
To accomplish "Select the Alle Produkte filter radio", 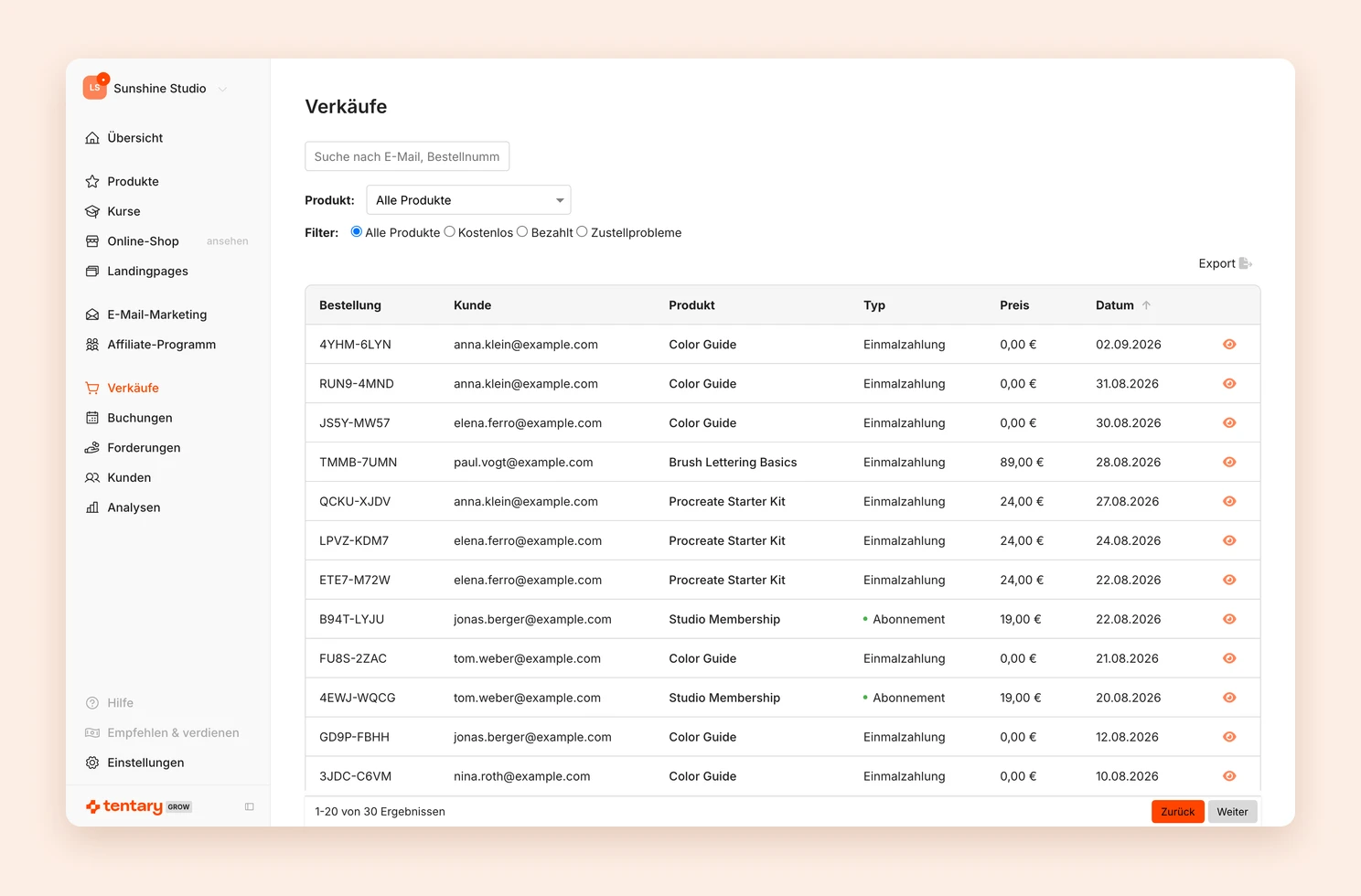I will 357,232.
